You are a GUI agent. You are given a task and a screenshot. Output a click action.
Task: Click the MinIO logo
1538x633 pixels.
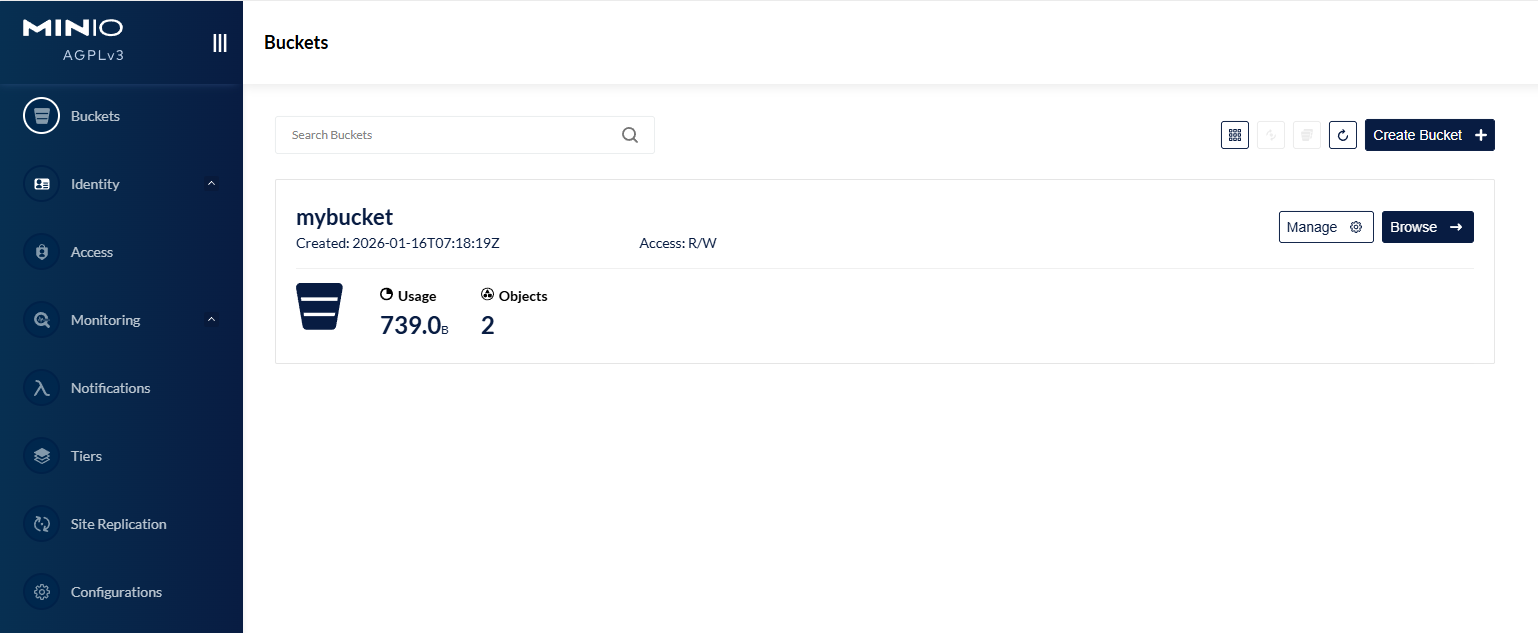click(x=73, y=28)
